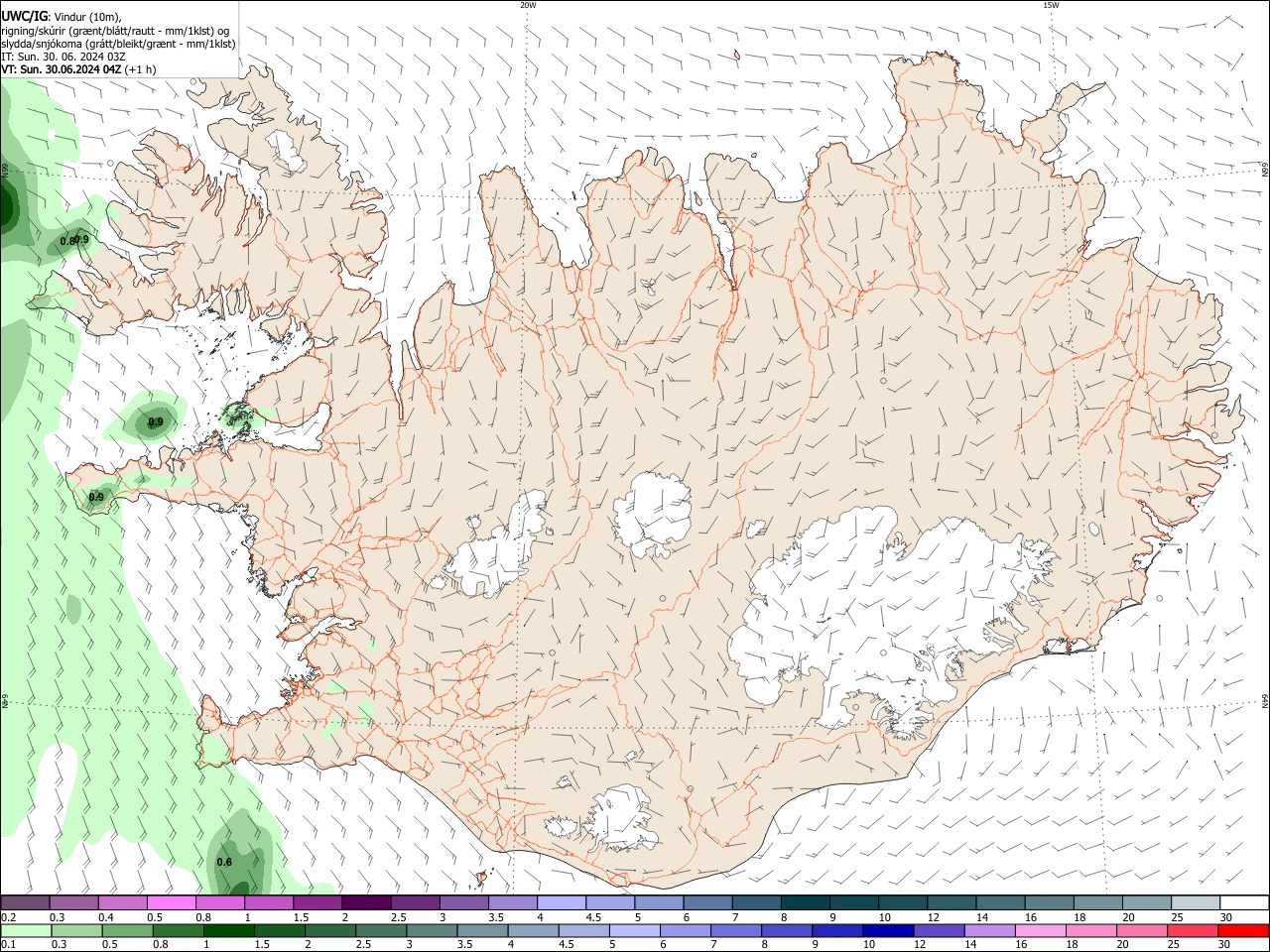Click the 'rigning/skúrir' legend description line
Viewport: 1270px width, 952px height.
[x=117, y=31]
